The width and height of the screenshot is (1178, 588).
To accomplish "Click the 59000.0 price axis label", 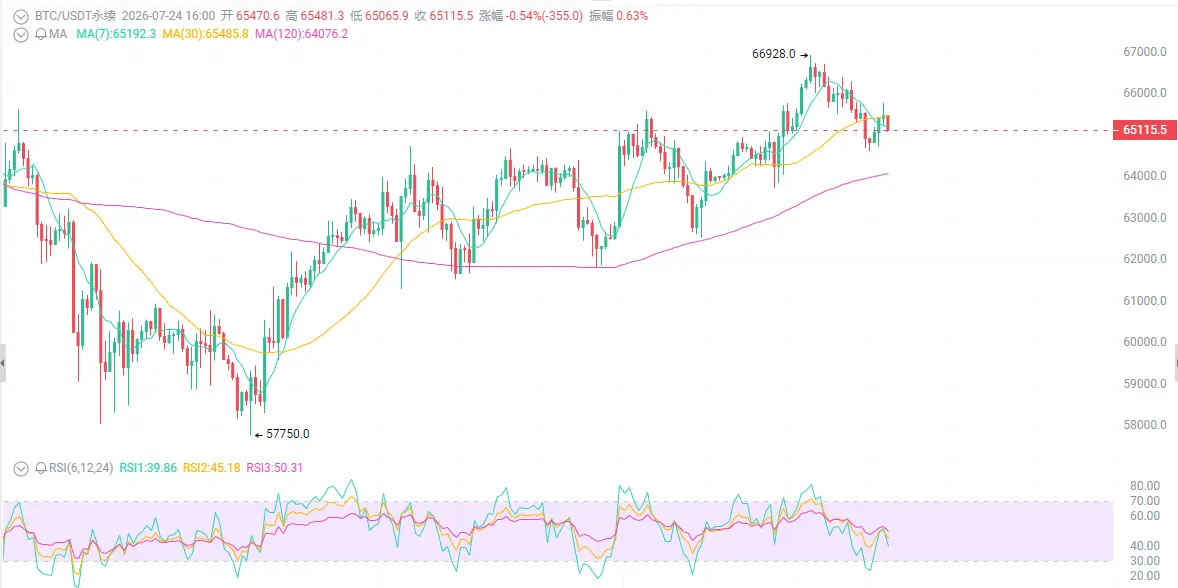I will [x=1145, y=383].
